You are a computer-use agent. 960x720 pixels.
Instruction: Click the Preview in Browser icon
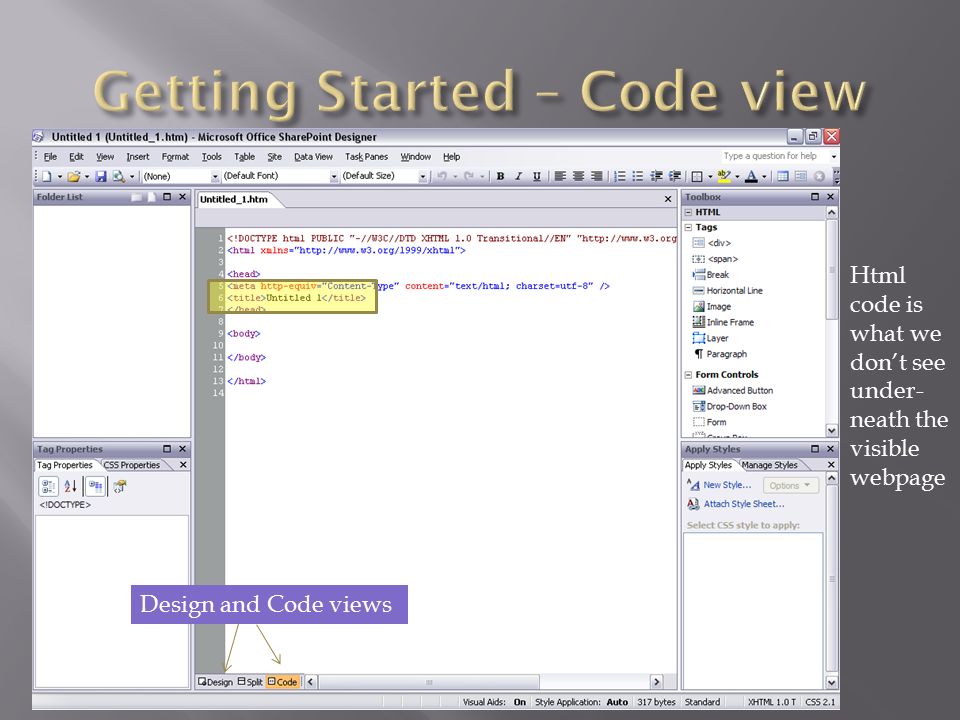point(118,176)
